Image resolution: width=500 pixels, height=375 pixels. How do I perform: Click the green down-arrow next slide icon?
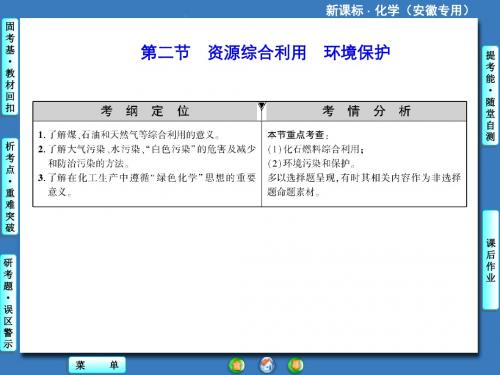[296, 365]
